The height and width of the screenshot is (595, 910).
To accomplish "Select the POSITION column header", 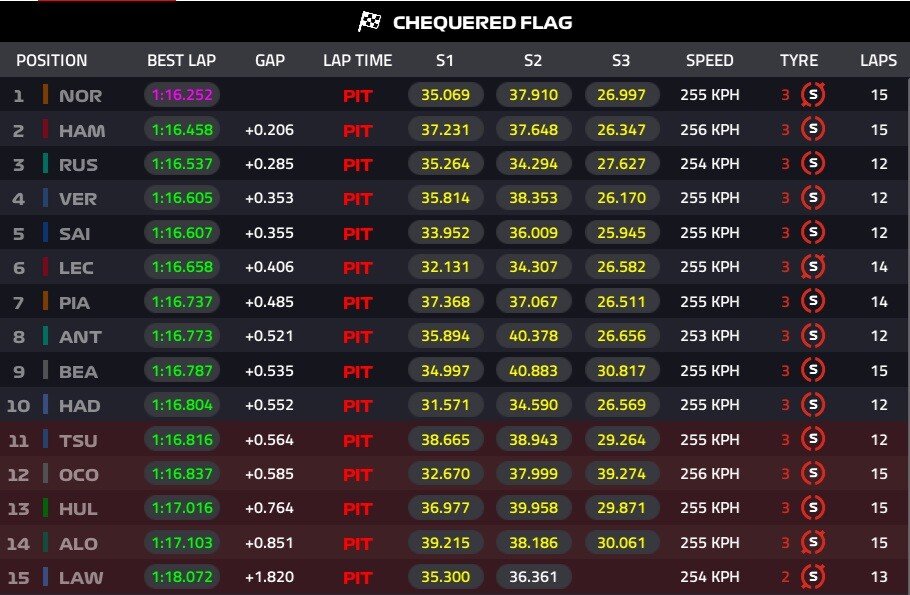I will 52,60.
